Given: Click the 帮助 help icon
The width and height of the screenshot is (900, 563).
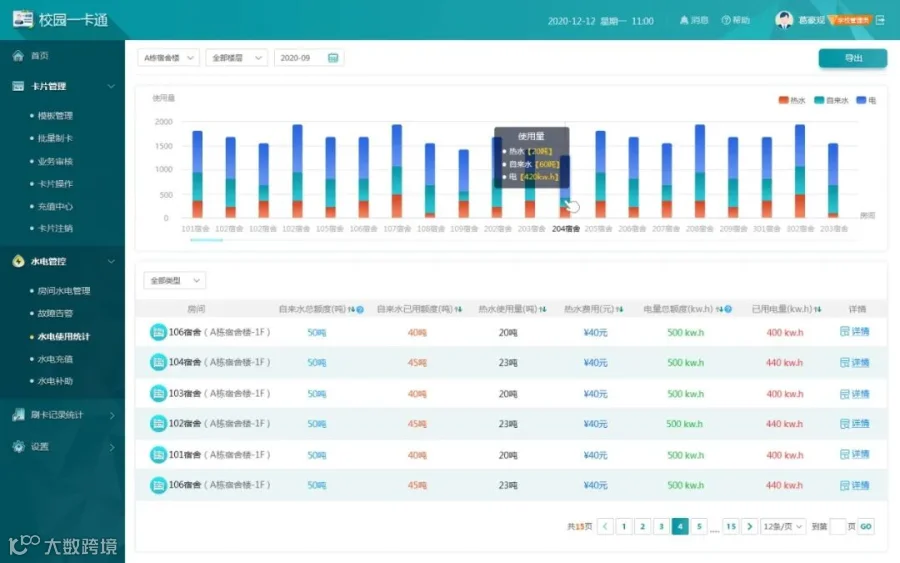Looking at the screenshot, I should pyautogui.click(x=726, y=20).
